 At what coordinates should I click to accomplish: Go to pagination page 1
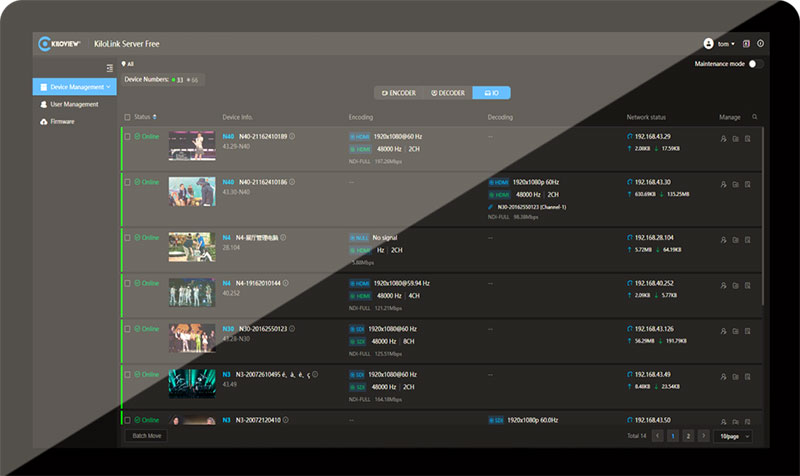(673, 436)
